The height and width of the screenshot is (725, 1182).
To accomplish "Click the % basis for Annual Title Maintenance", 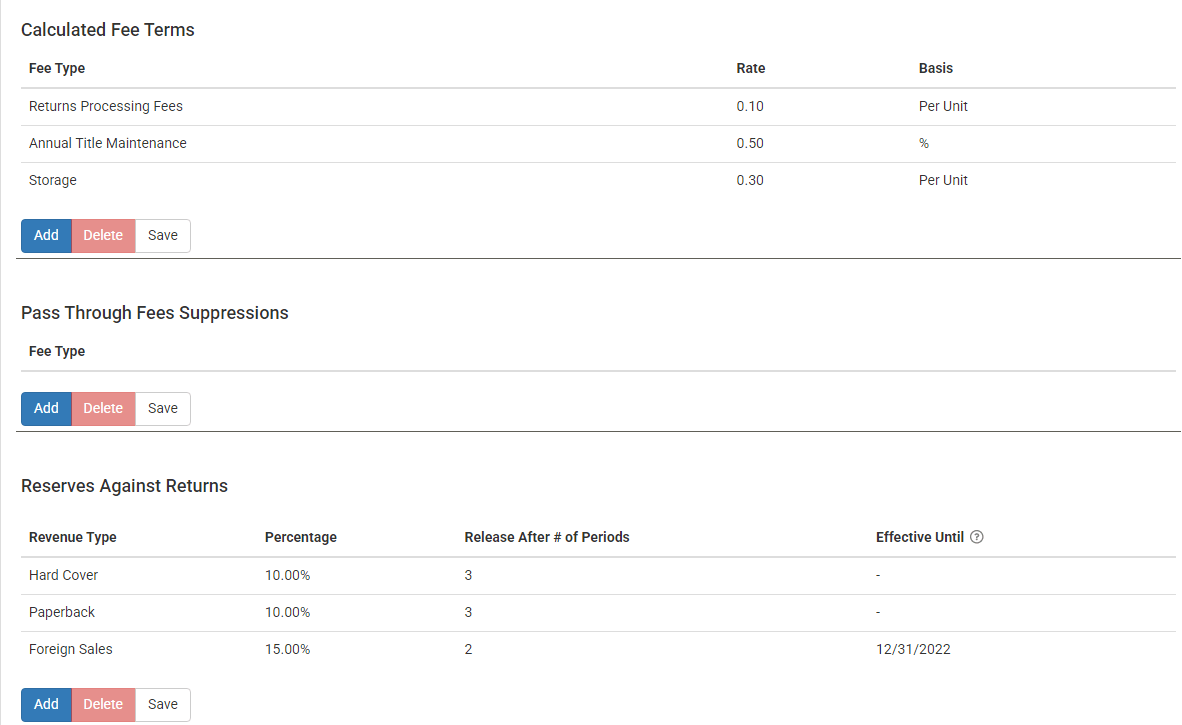I will 923,144.
